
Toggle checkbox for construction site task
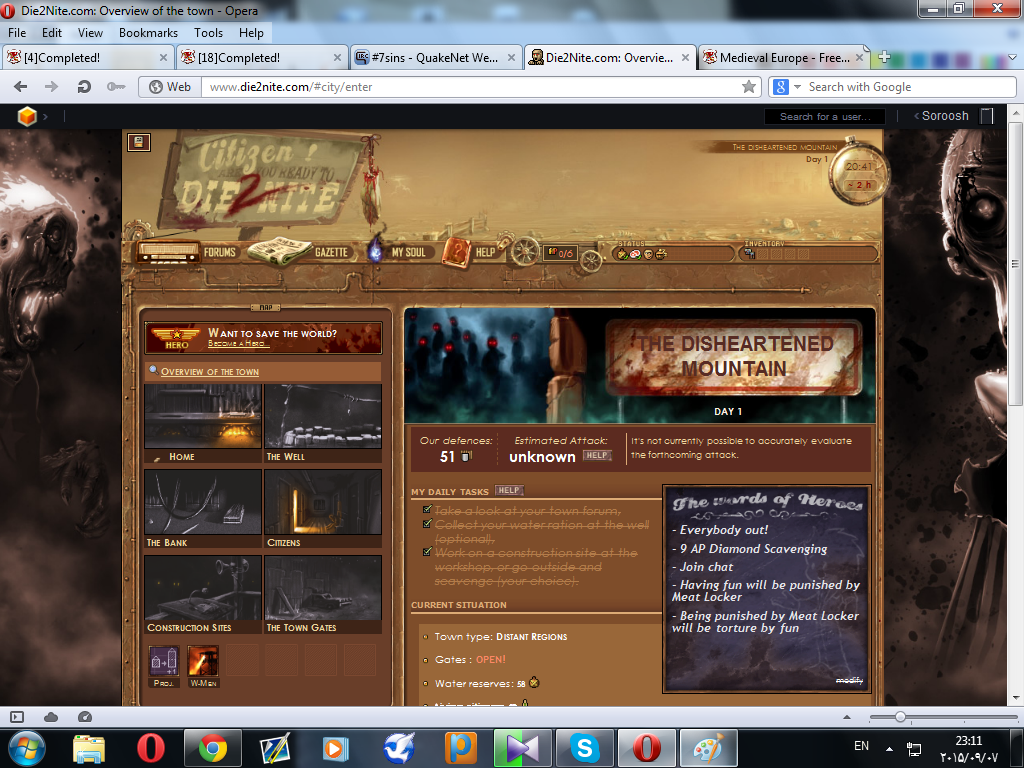[x=427, y=552]
